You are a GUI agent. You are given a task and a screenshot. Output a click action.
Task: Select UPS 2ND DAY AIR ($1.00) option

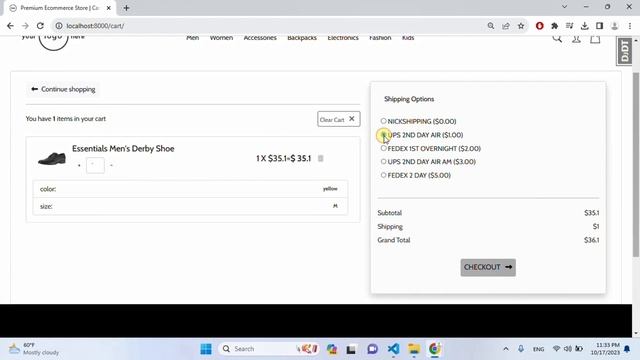(x=383, y=134)
